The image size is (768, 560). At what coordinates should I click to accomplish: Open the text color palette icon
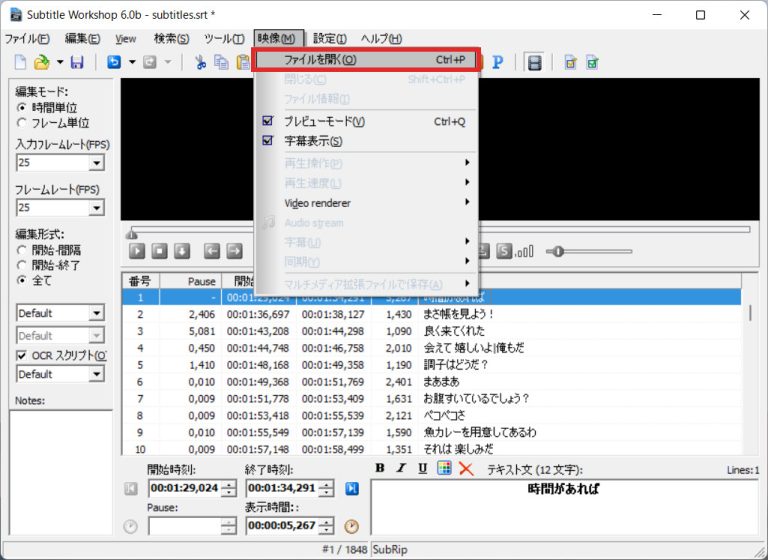point(444,468)
